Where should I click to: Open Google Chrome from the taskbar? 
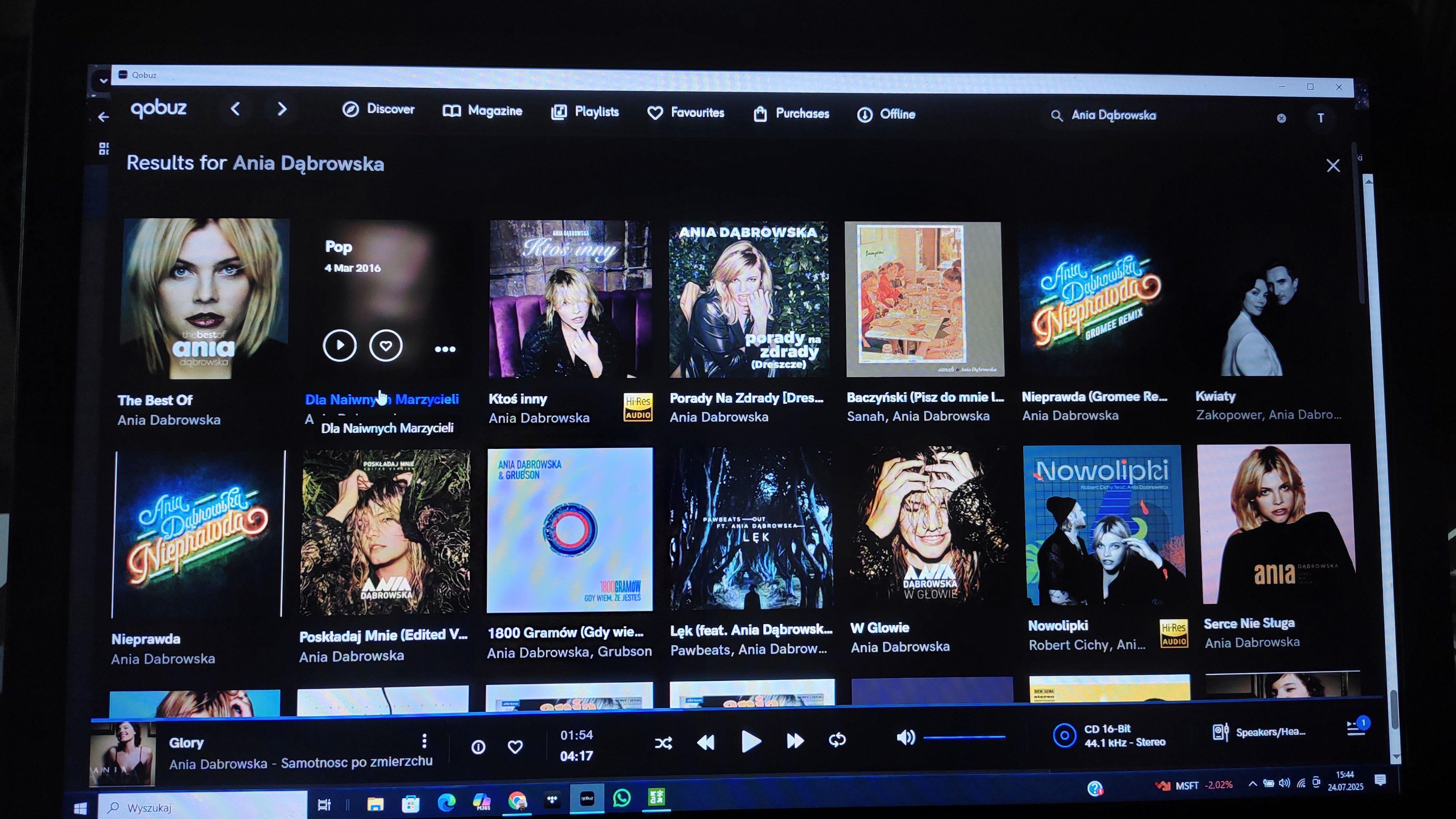point(517,801)
